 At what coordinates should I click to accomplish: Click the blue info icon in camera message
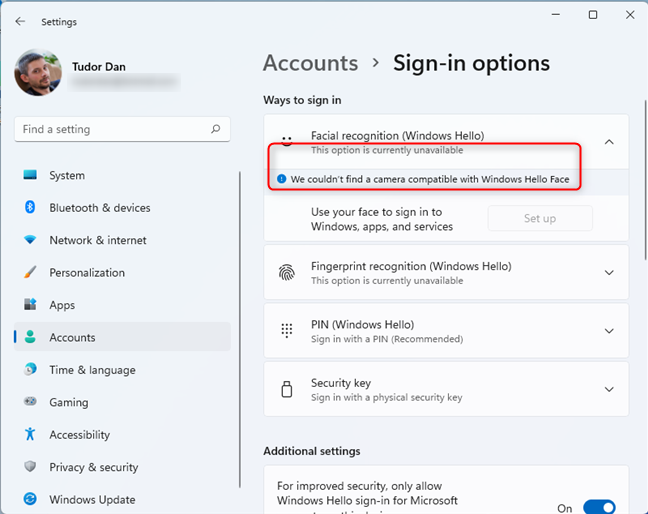(281, 179)
